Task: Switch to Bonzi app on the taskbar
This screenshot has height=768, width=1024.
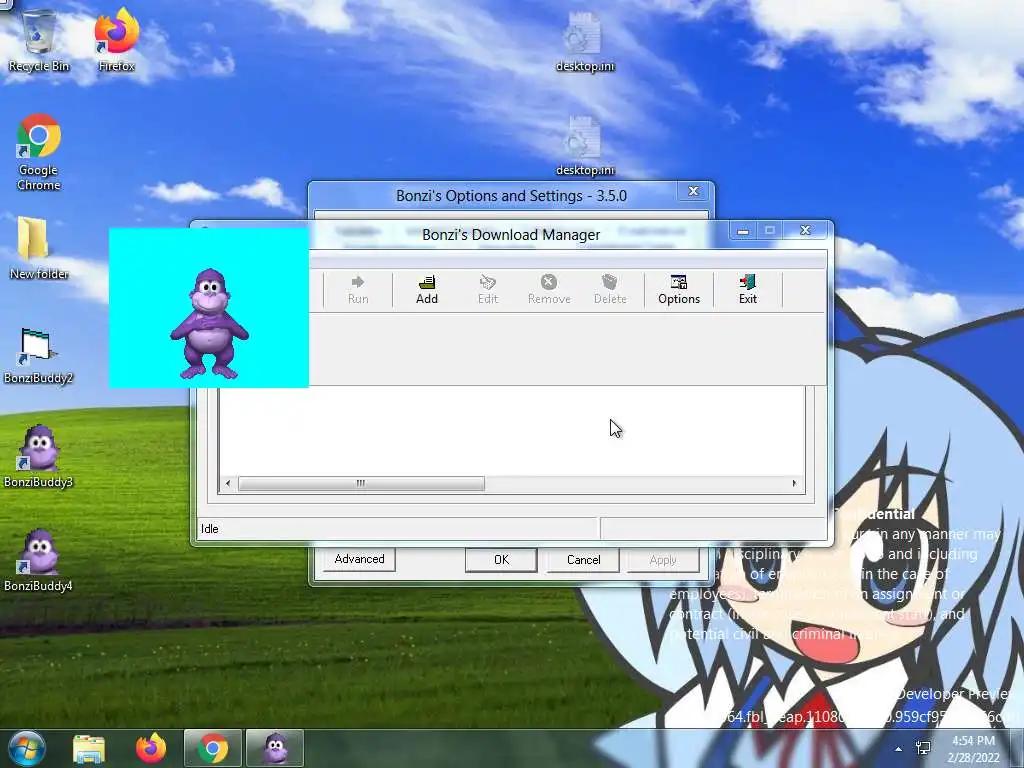Action: [x=275, y=748]
